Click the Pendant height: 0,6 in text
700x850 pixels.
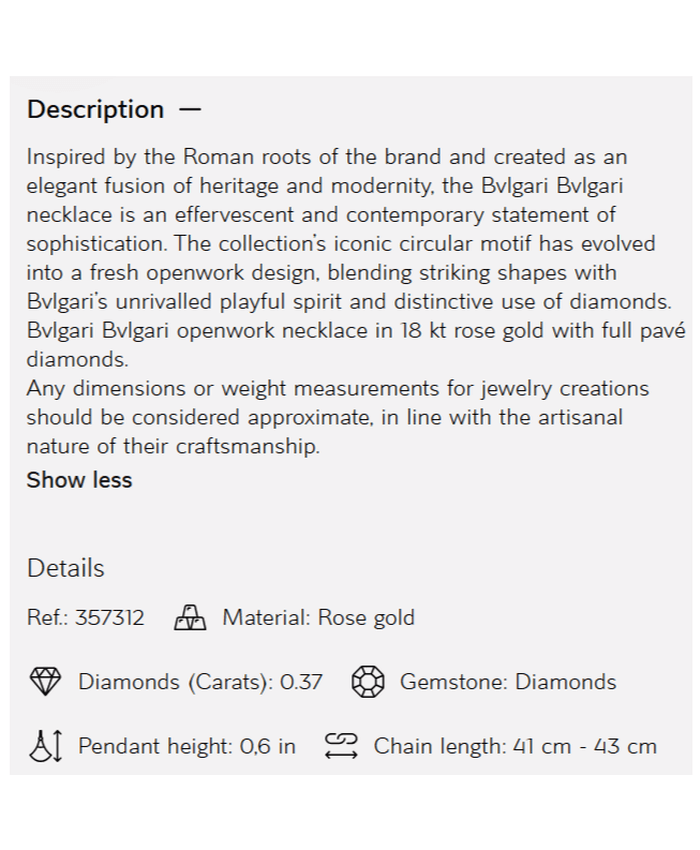point(187,746)
